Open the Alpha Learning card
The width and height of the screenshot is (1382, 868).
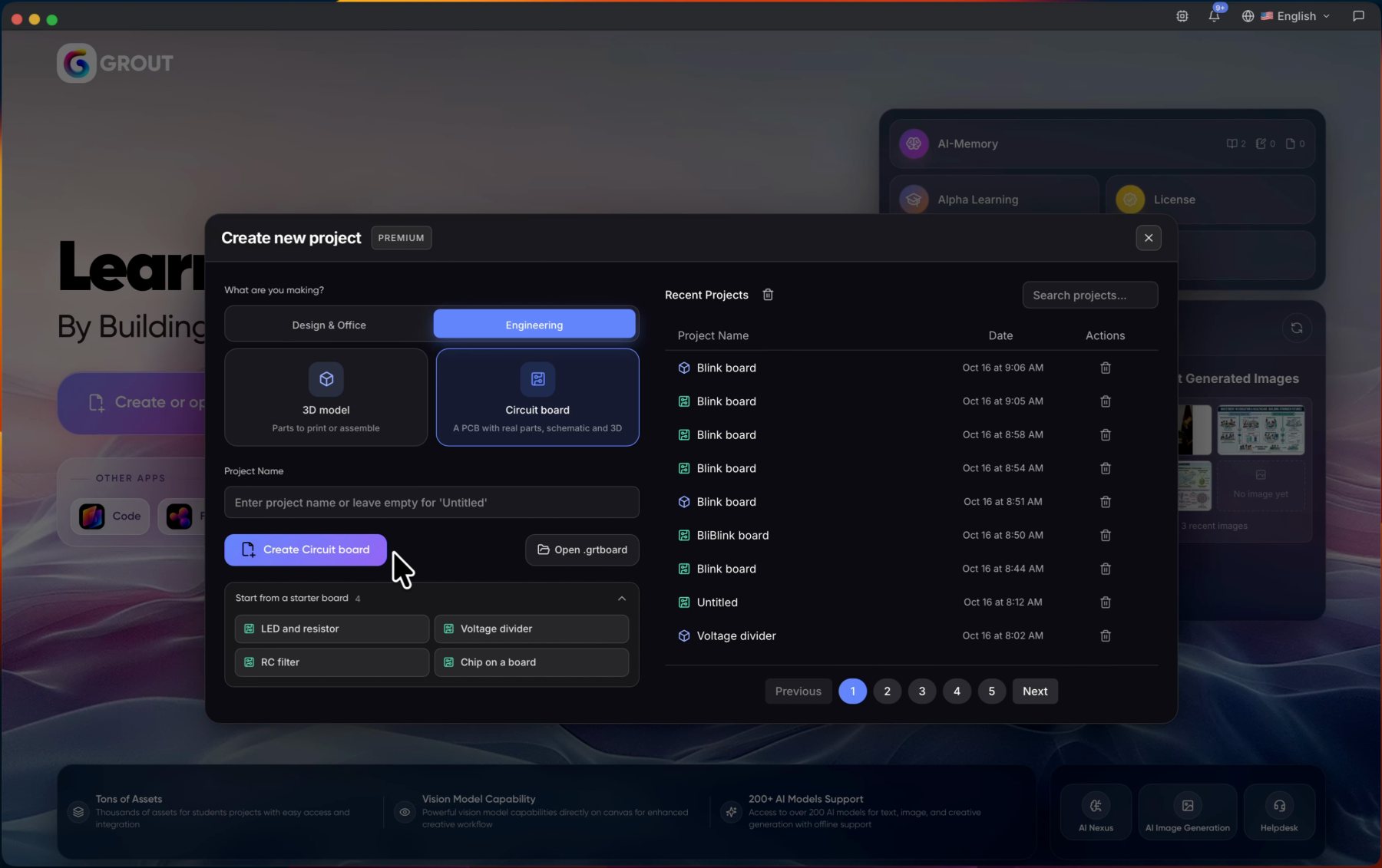click(994, 200)
